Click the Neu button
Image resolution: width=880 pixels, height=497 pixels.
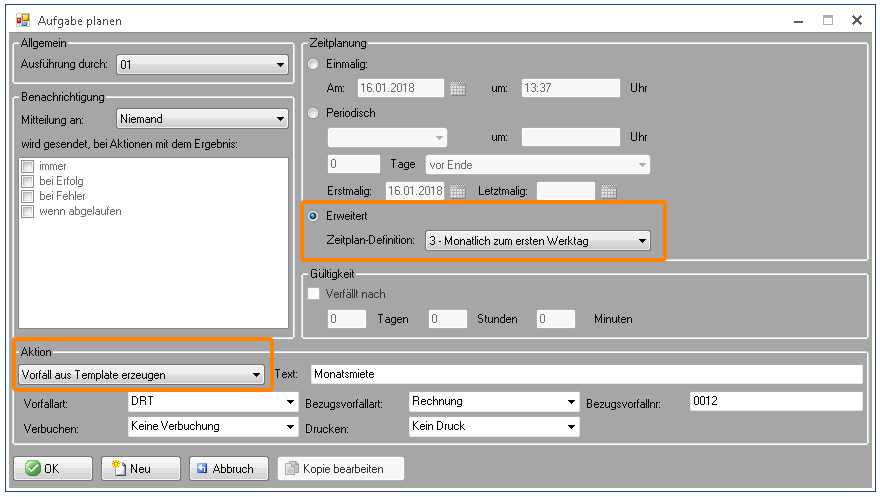140,468
